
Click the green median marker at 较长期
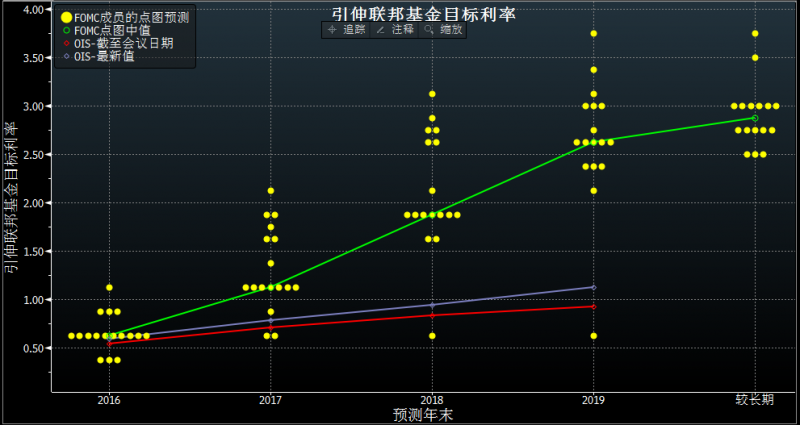click(x=755, y=118)
